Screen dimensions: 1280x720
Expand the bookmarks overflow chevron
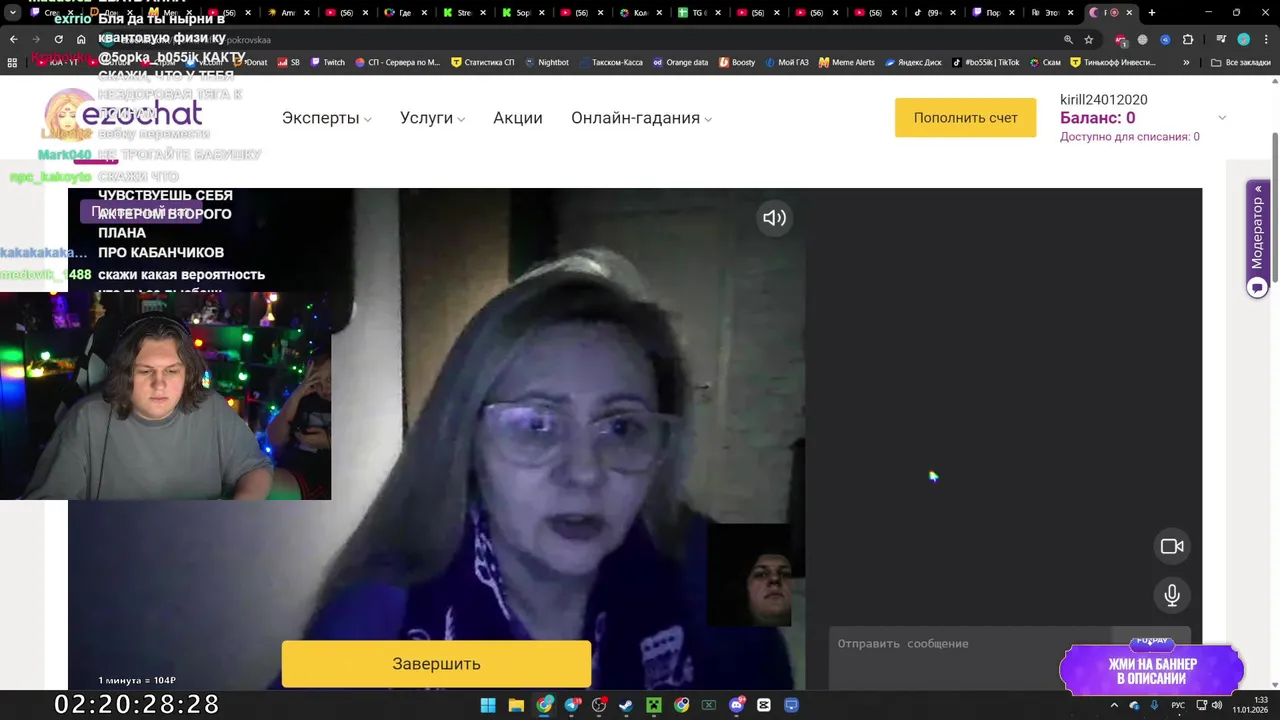(1186, 62)
